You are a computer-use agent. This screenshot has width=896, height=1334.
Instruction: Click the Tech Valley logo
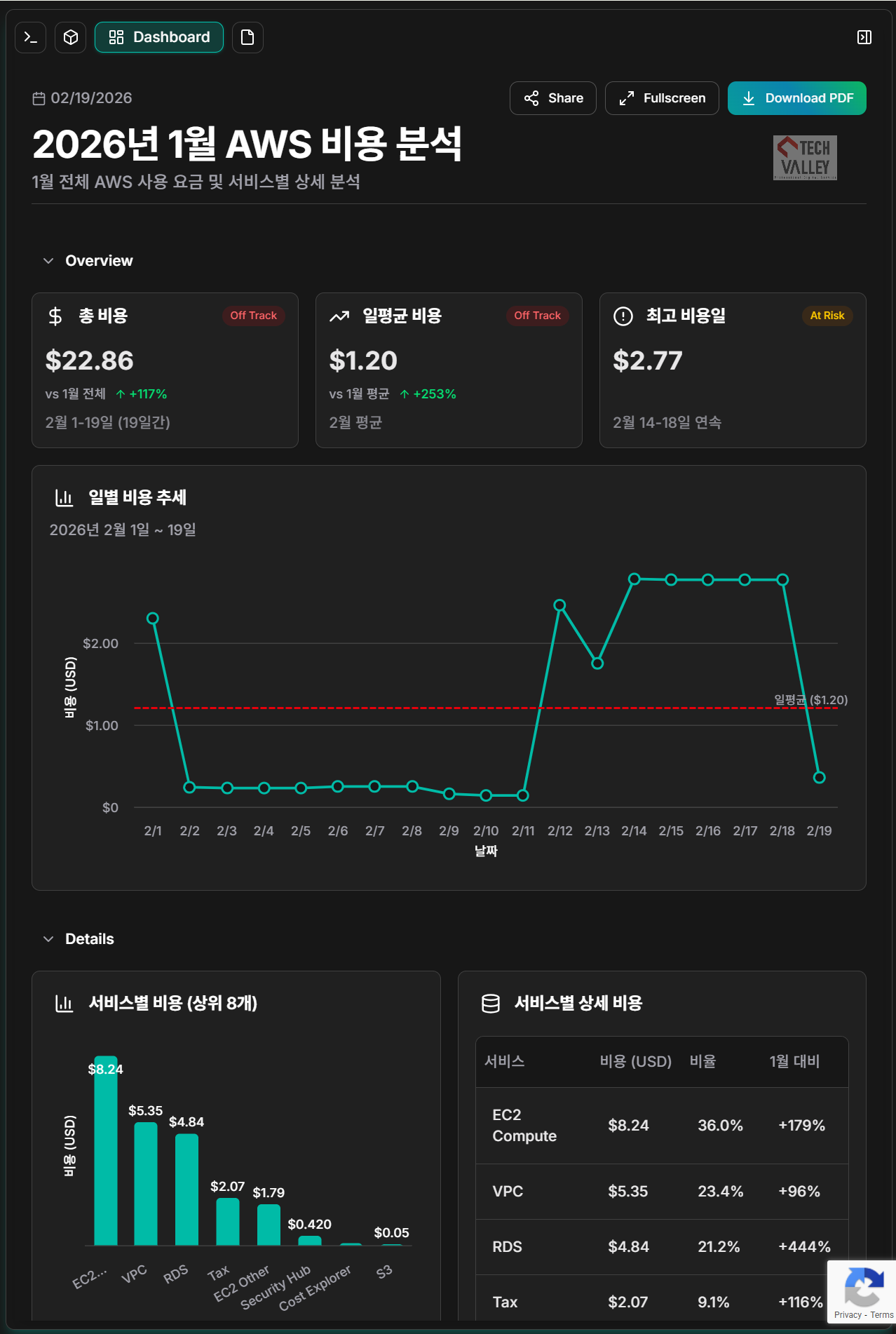tap(805, 158)
